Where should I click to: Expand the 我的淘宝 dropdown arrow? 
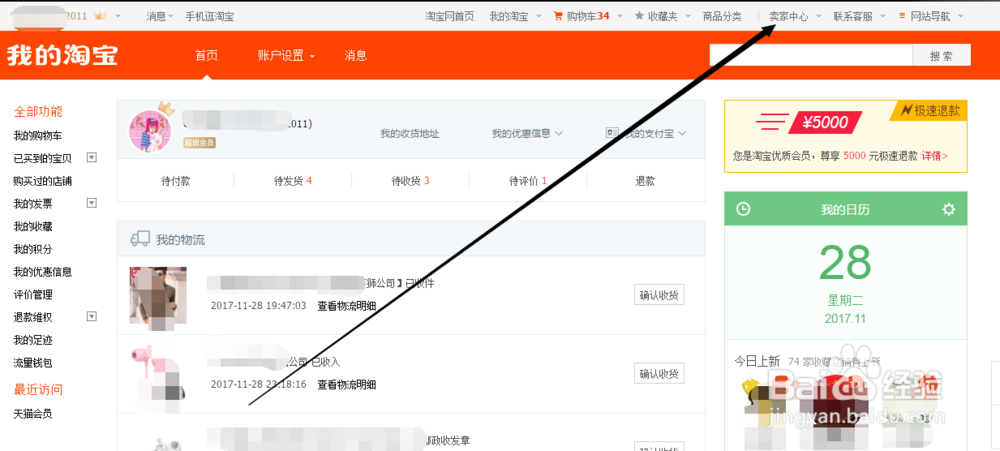[539, 17]
